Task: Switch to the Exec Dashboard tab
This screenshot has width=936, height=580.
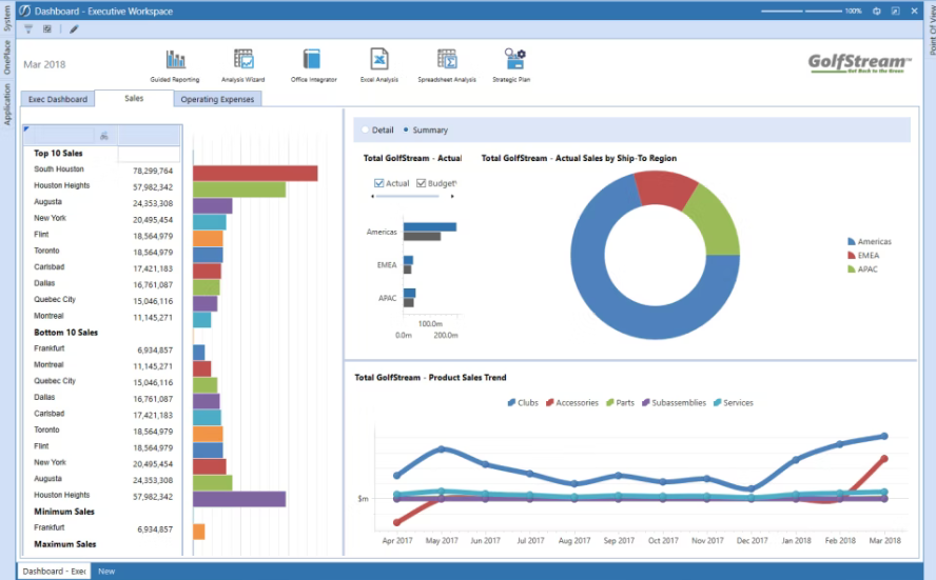Action: [58, 99]
